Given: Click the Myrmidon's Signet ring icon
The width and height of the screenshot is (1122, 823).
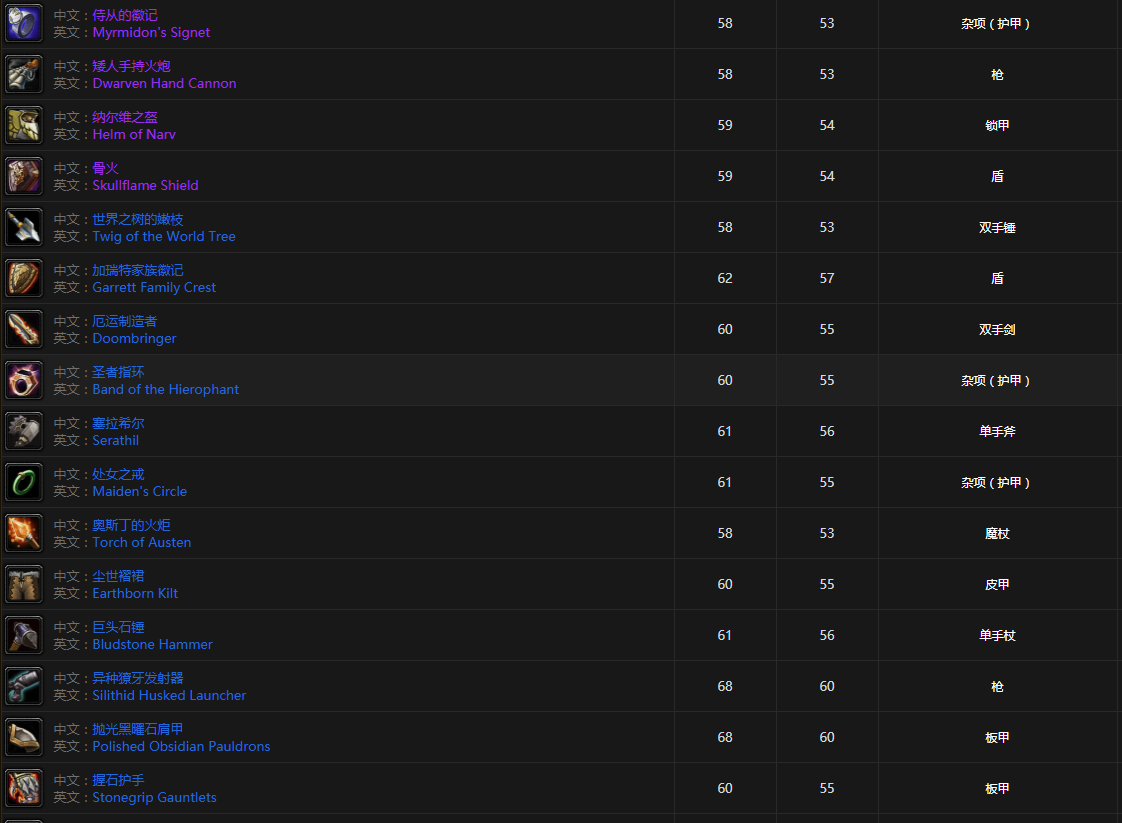Looking at the screenshot, I should coord(24,23).
